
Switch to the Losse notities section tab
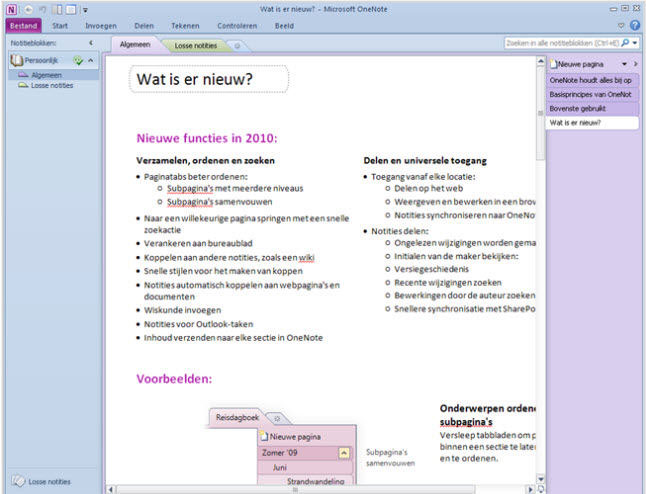coord(196,45)
